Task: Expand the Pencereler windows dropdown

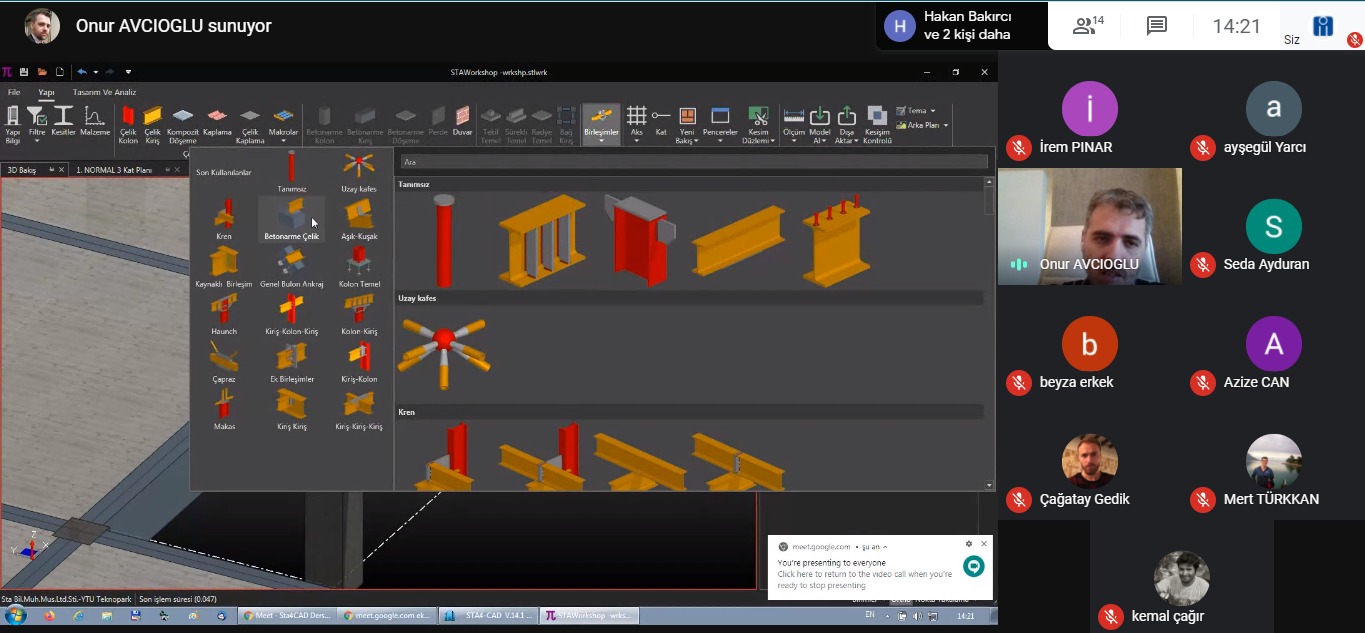Action: [720, 124]
